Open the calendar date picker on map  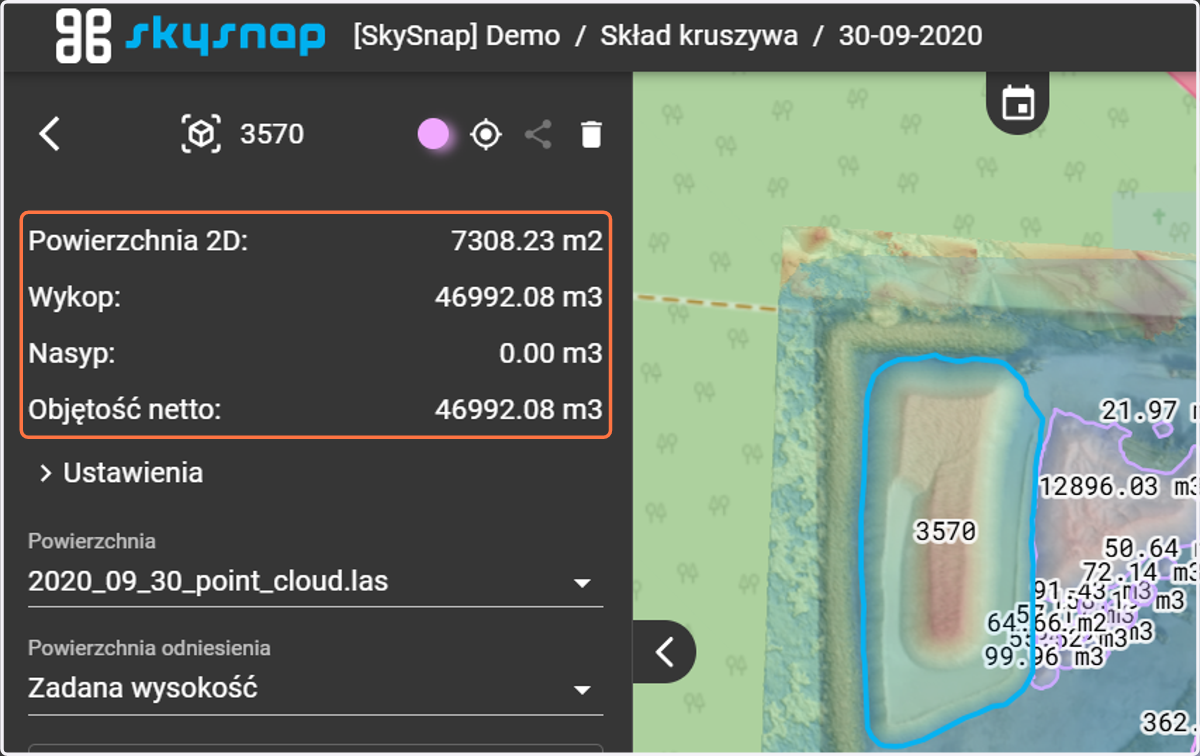click(x=1018, y=102)
